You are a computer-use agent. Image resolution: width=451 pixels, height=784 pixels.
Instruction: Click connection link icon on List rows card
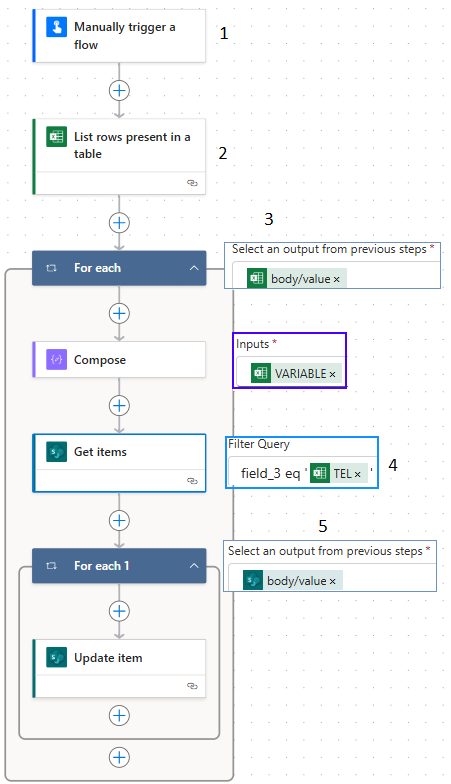tap(192, 183)
